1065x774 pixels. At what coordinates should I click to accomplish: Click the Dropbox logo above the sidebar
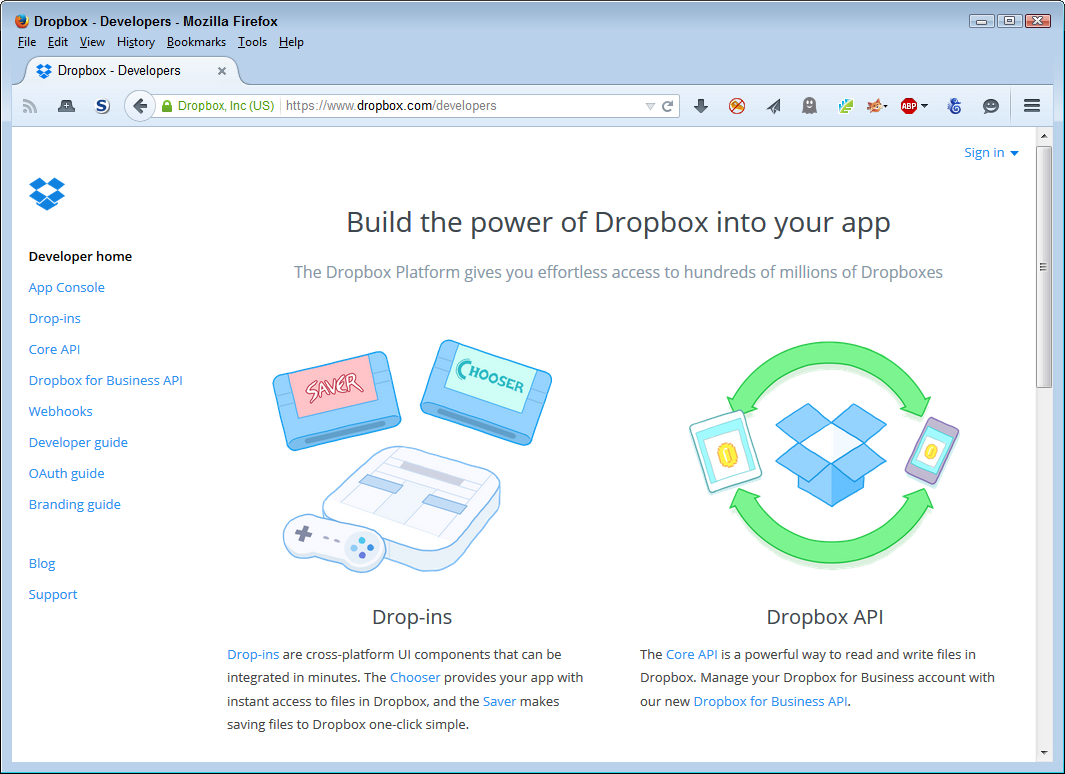[46, 192]
